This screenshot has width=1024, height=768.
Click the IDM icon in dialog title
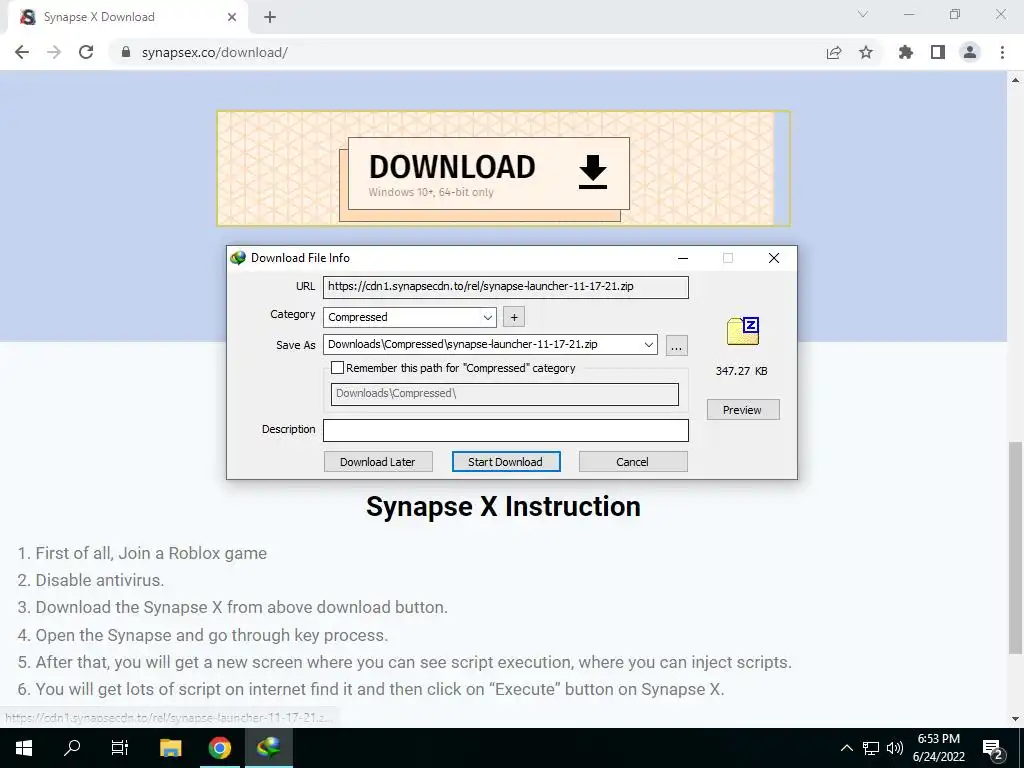pos(238,258)
